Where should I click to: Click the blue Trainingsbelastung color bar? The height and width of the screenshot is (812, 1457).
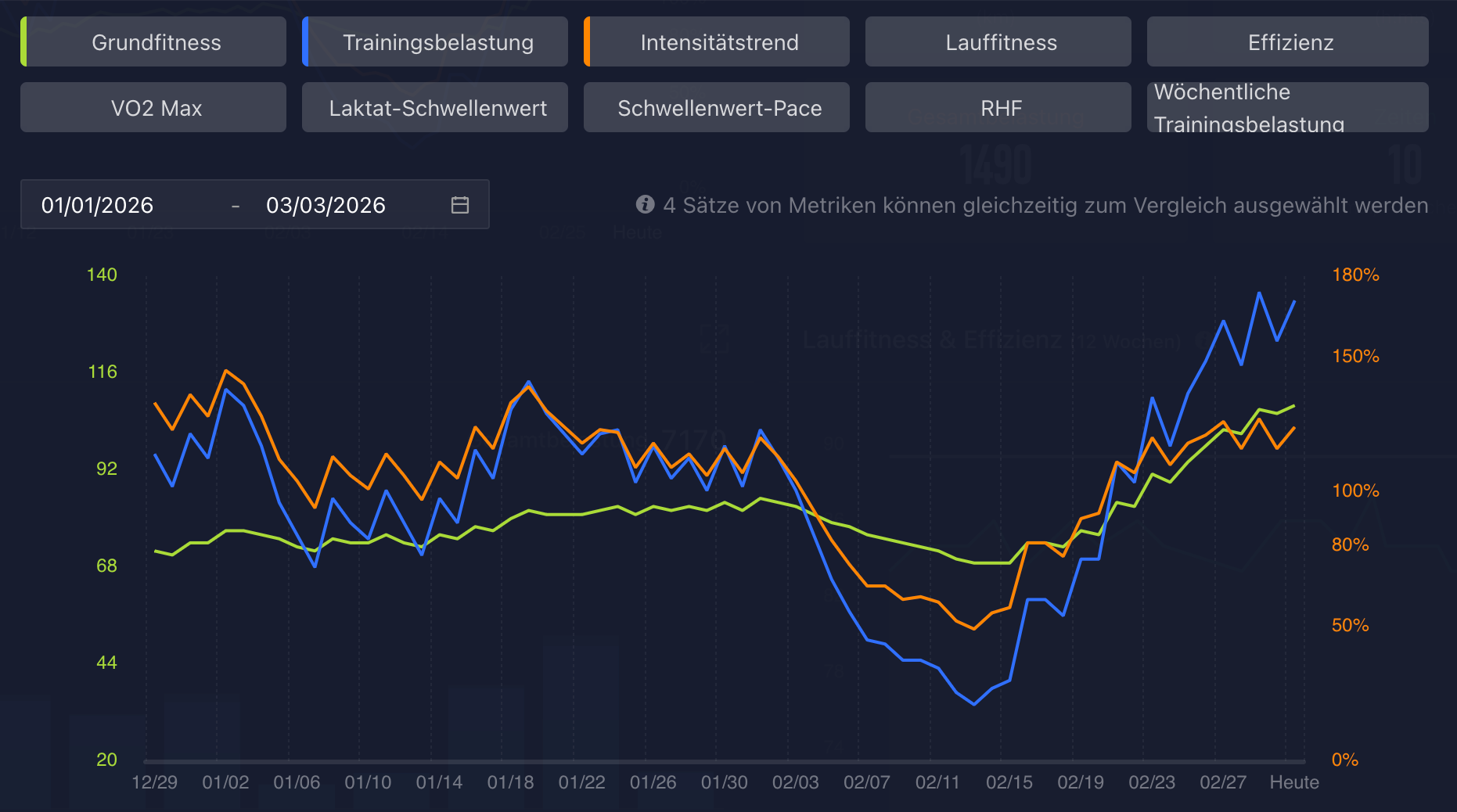pyautogui.click(x=305, y=42)
